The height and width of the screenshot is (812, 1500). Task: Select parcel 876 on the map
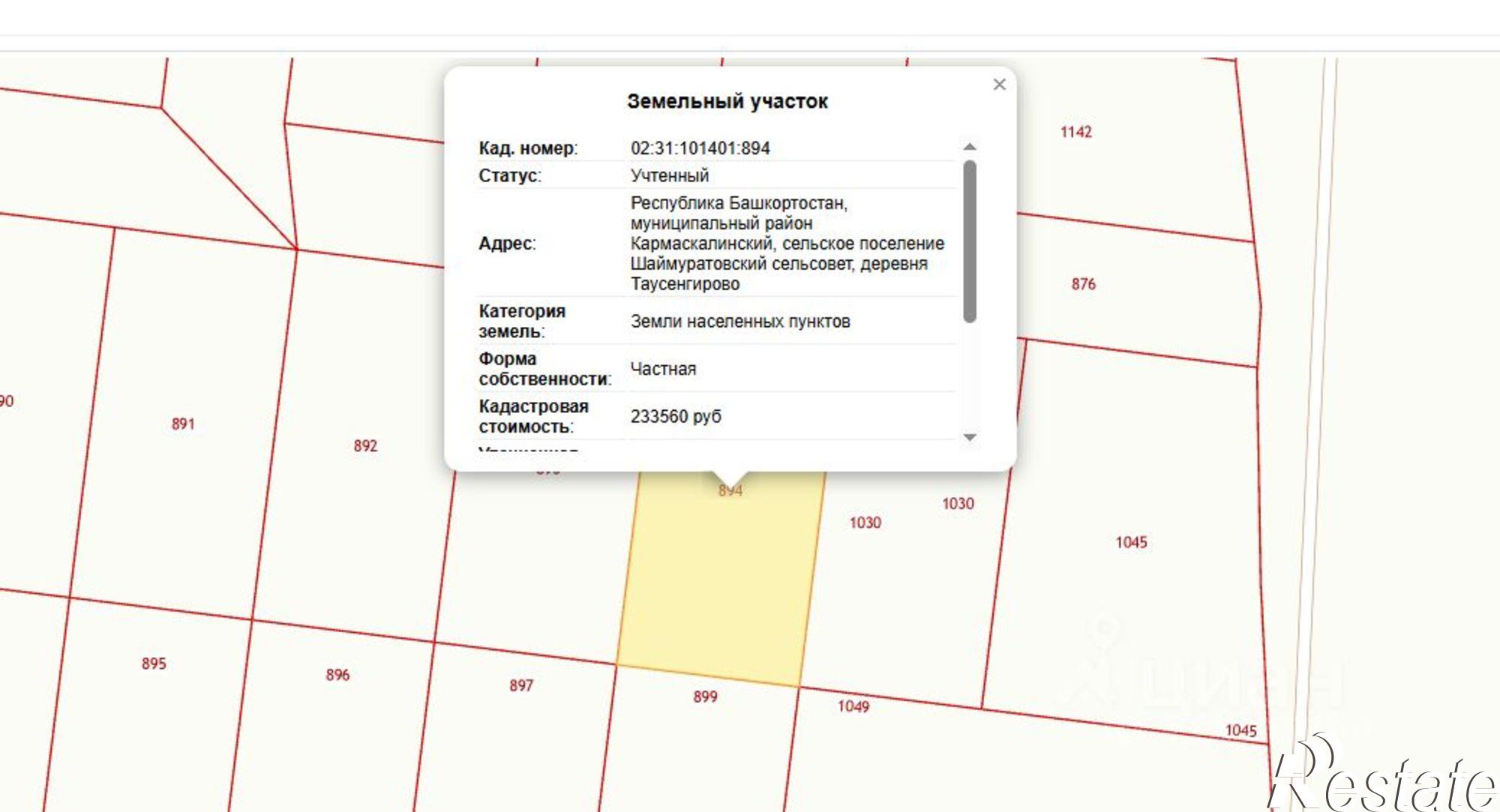1083,284
